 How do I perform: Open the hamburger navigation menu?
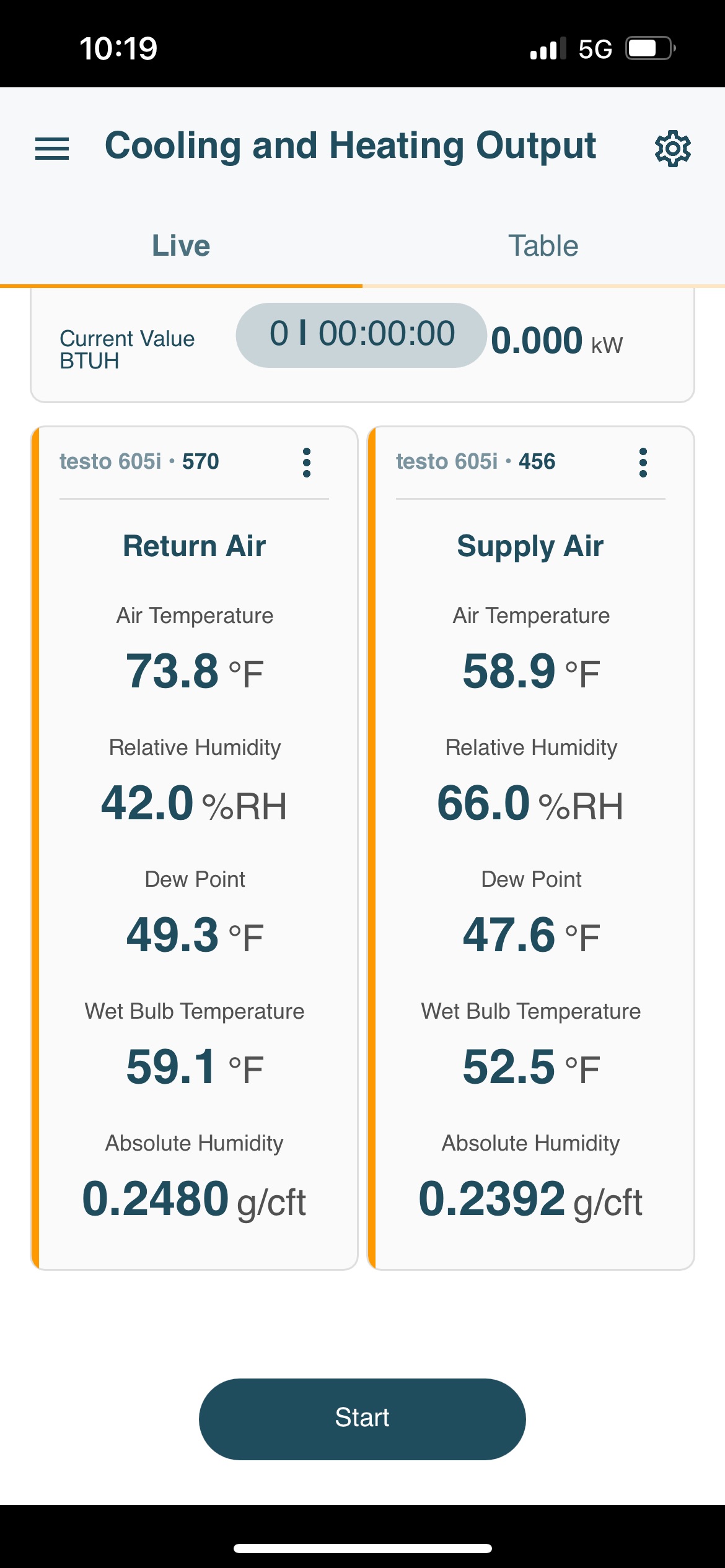[52, 149]
